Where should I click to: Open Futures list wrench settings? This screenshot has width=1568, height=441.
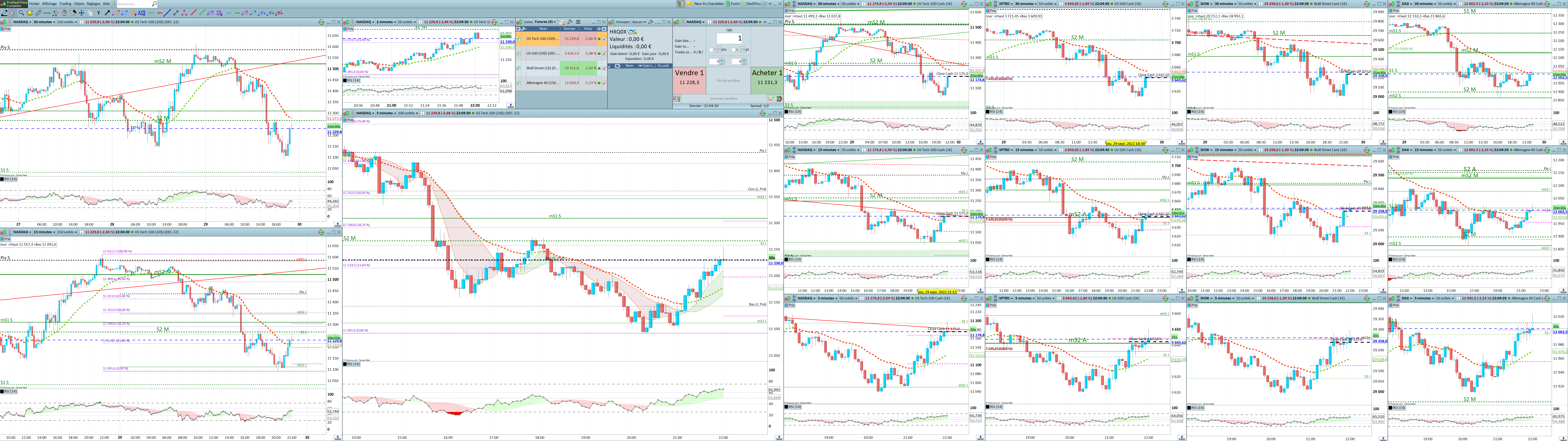tap(570, 22)
